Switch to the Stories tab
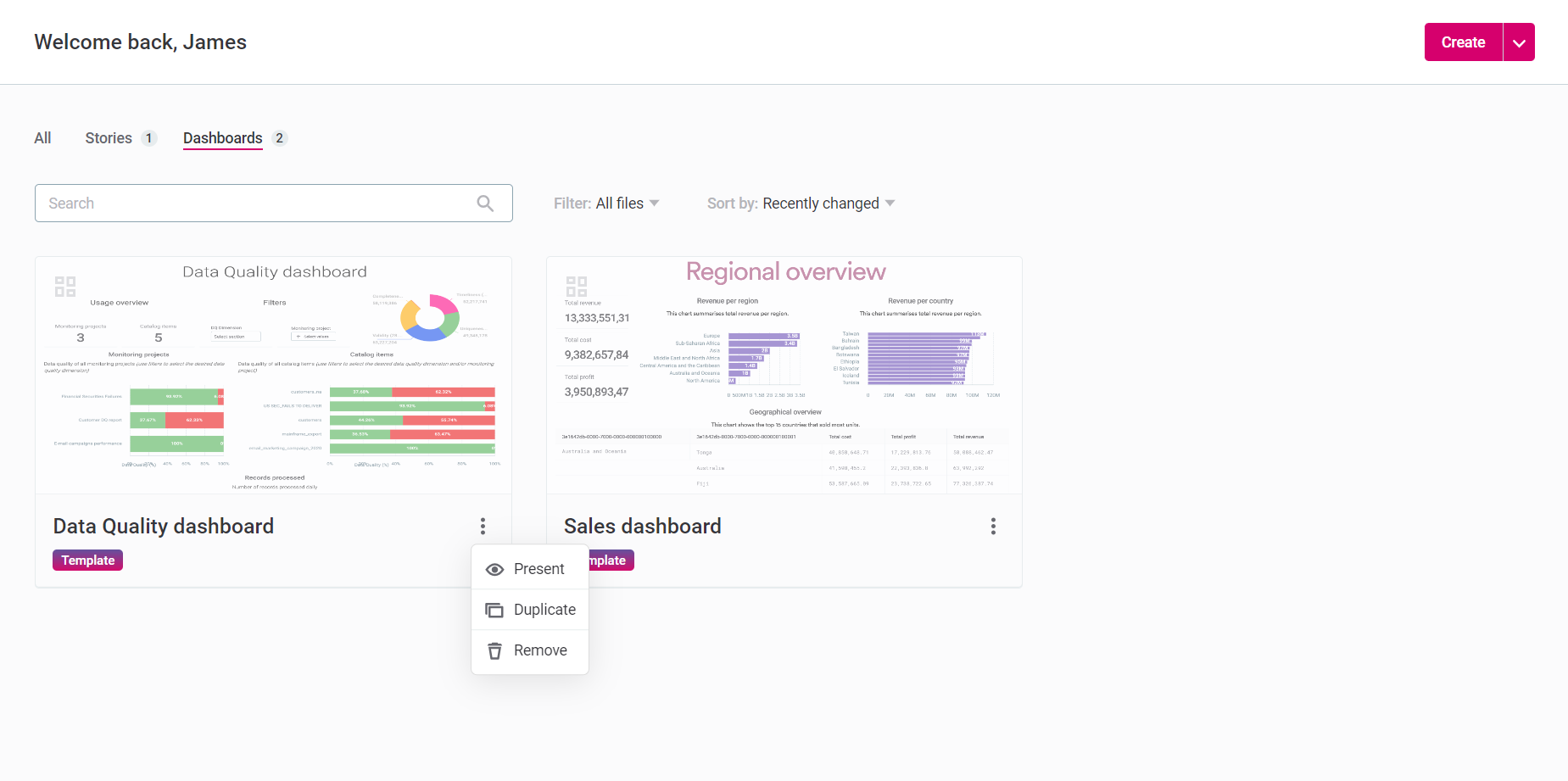This screenshot has height=781, width=1568. point(108,137)
